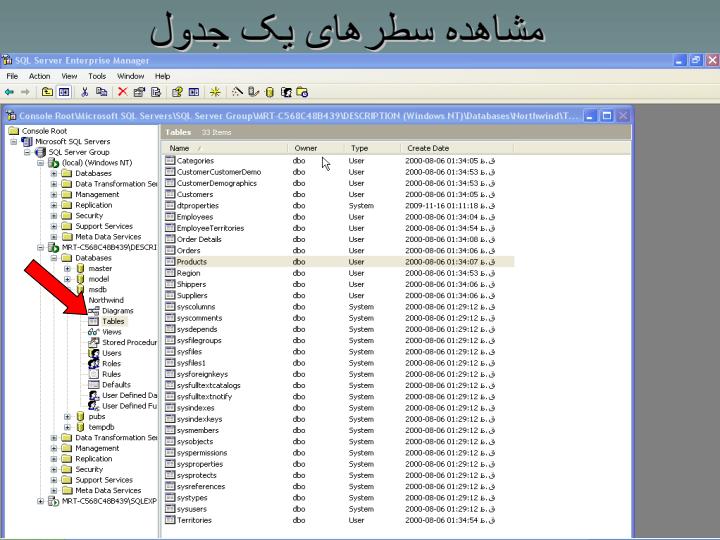Select the Products table row
The height and width of the screenshot is (540, 720).
pos(339,261)
